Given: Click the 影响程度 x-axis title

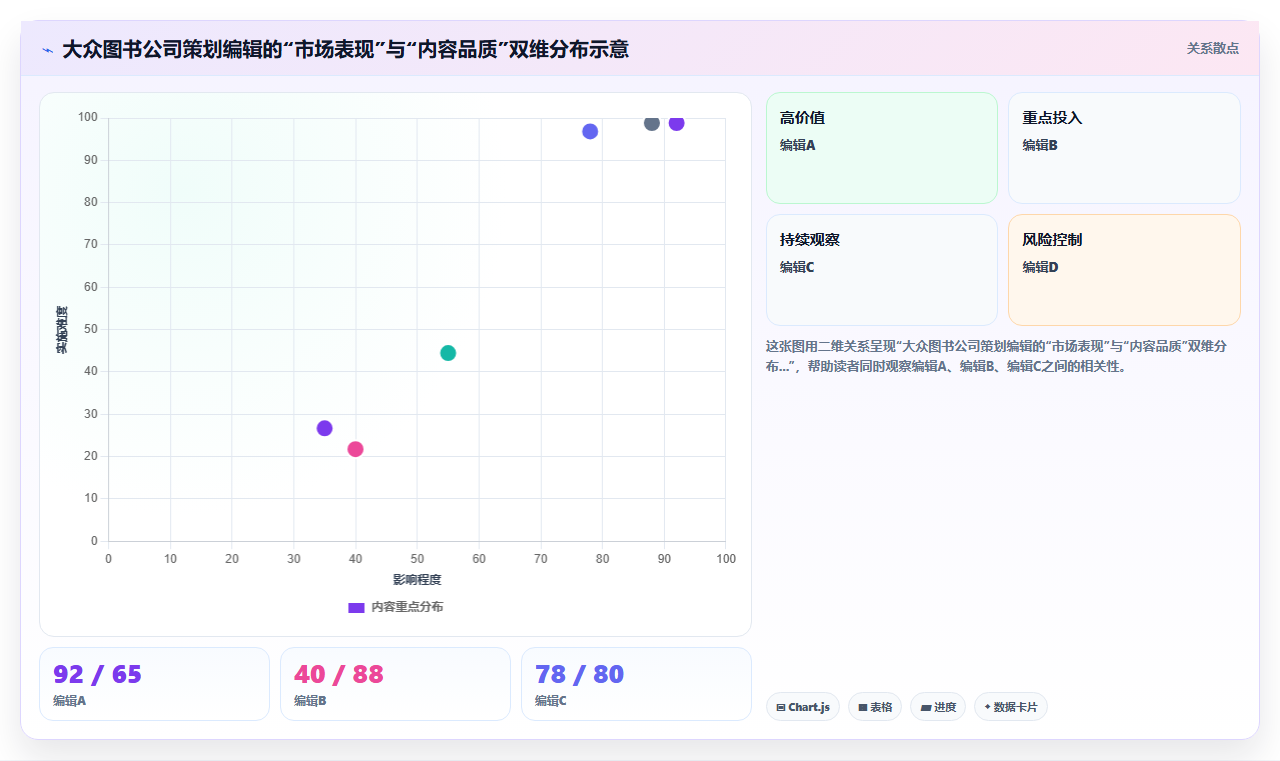Looking at the screenshot, I should tap(417, 580).
